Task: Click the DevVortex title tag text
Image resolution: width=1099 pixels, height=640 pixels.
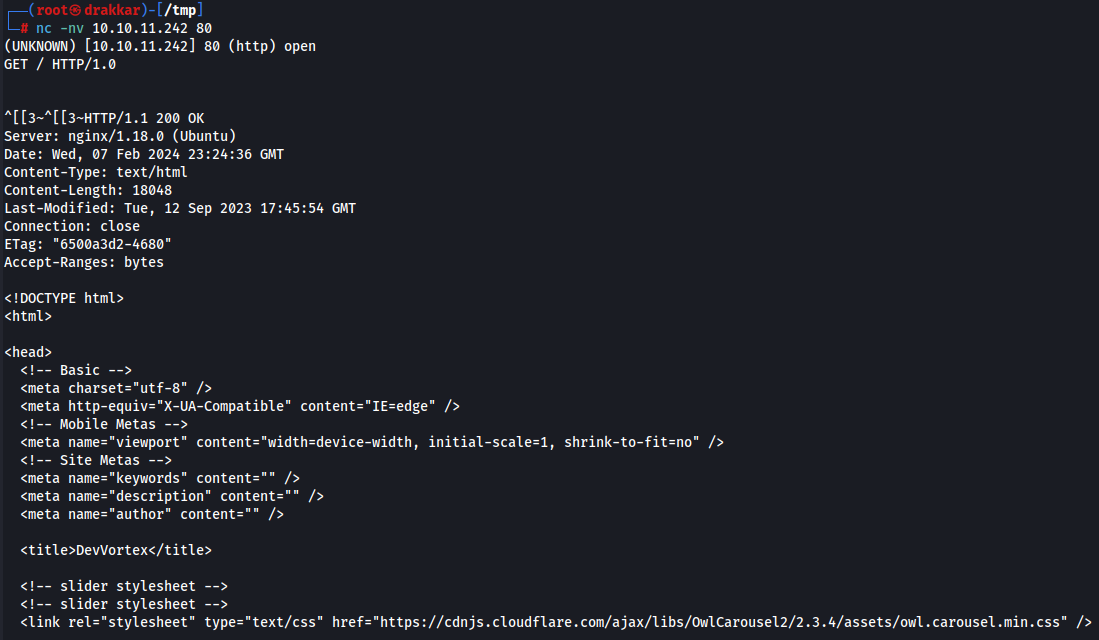Action: [x=116, y=550]
